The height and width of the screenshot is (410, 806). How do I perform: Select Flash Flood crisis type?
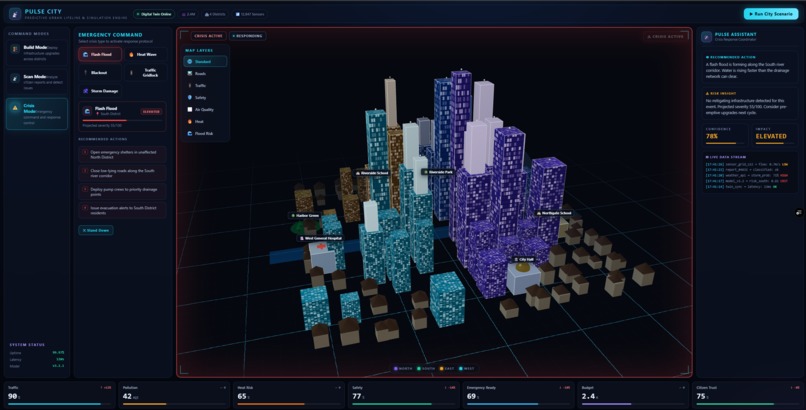coord(100,54)
